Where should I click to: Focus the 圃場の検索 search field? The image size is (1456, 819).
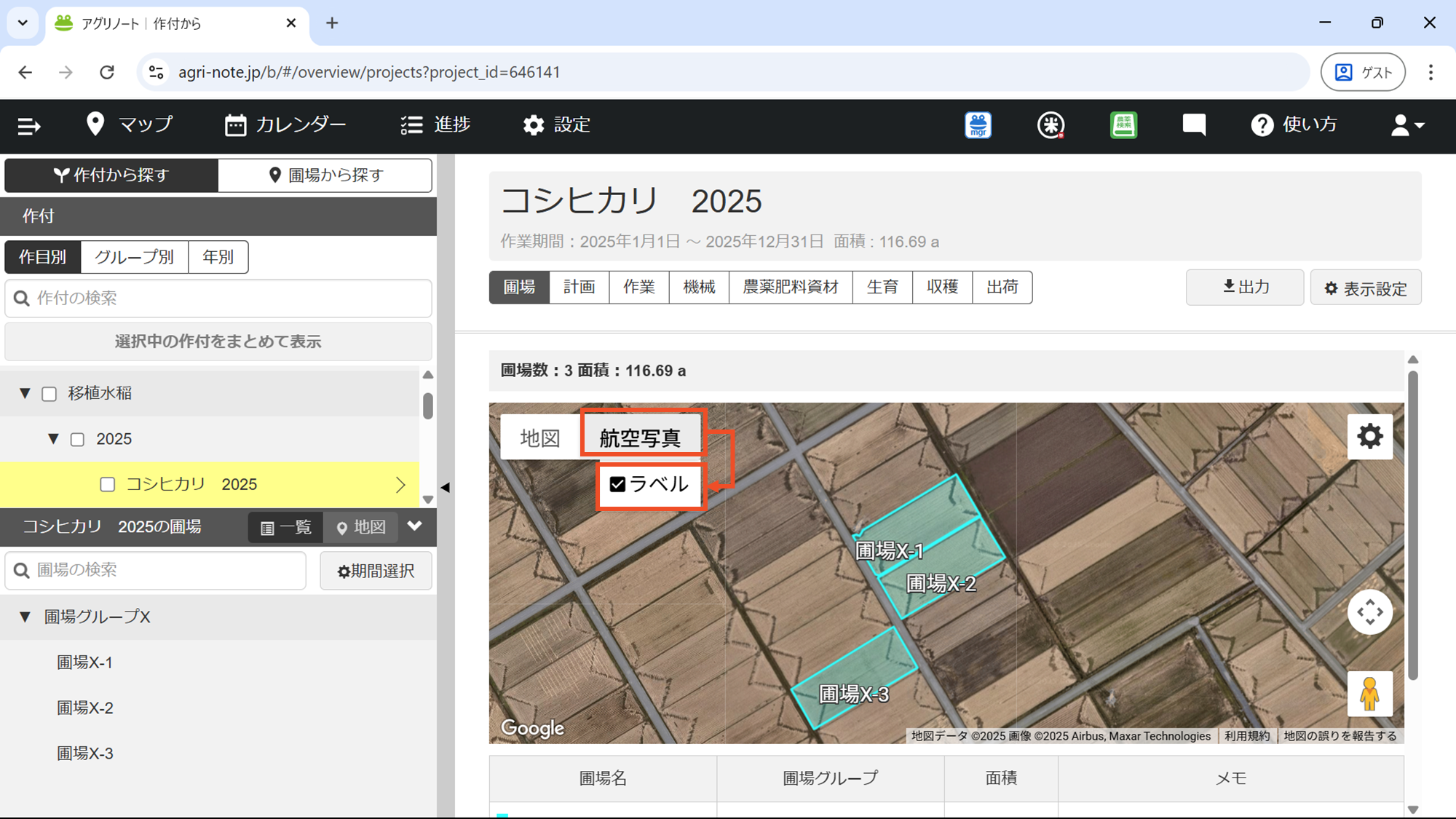[x=156, y=570]
